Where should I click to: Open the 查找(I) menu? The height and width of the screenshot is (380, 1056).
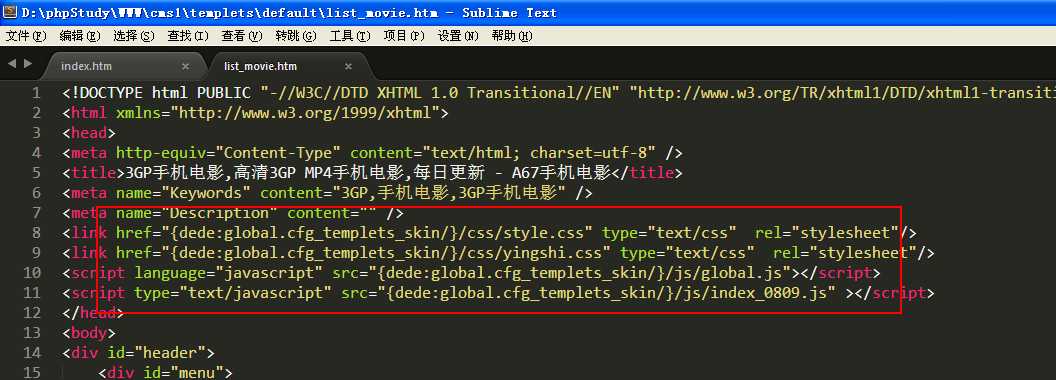coord(187,36)
